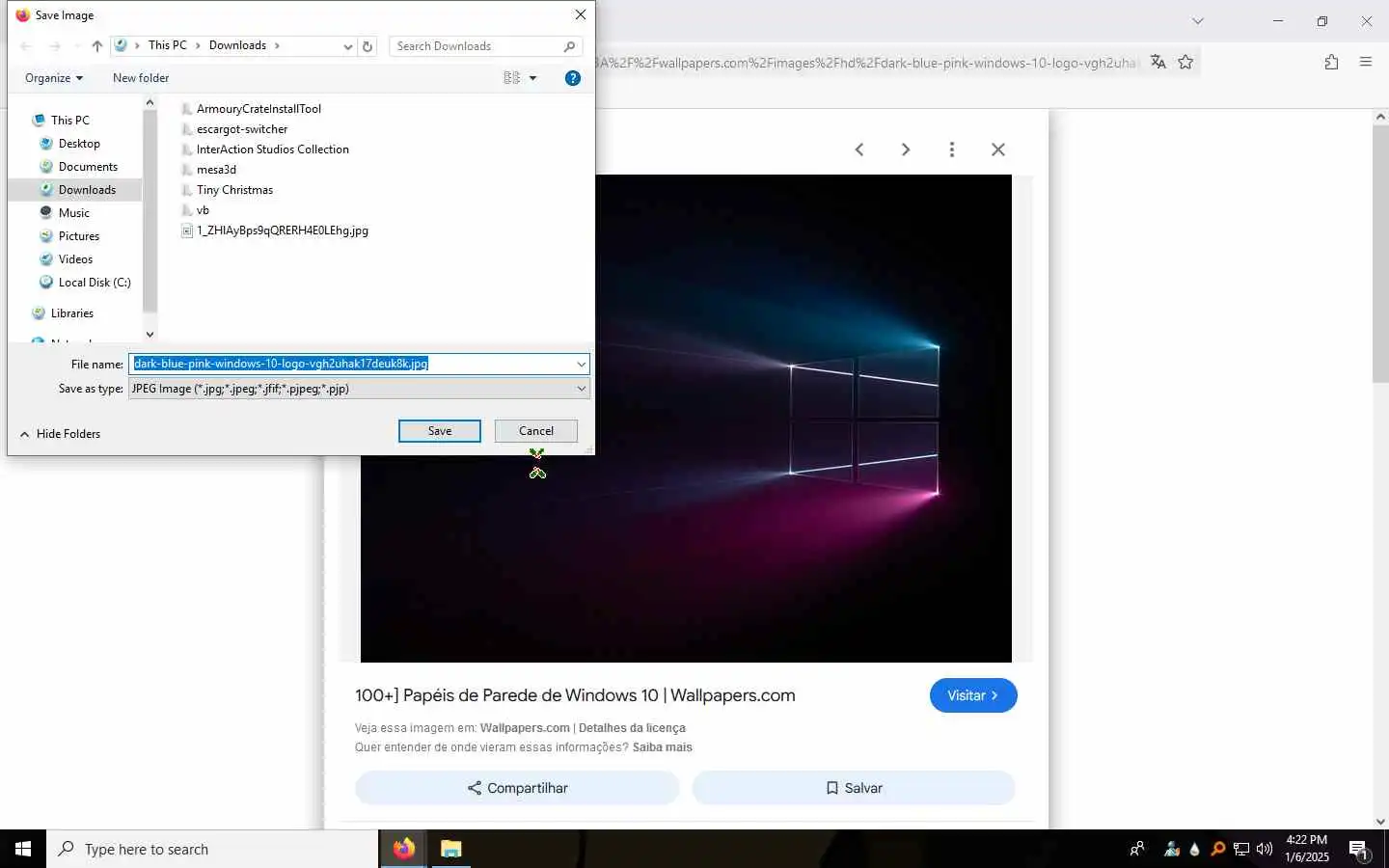Viewport: 1389px width, 868px height.
Task: Open Firefox from the taskbar
Action: coord(403,849)
